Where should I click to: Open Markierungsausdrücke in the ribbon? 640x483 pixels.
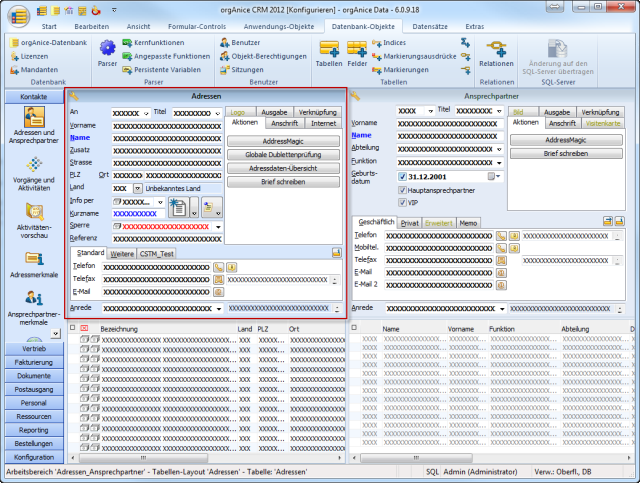coord(414,56)
